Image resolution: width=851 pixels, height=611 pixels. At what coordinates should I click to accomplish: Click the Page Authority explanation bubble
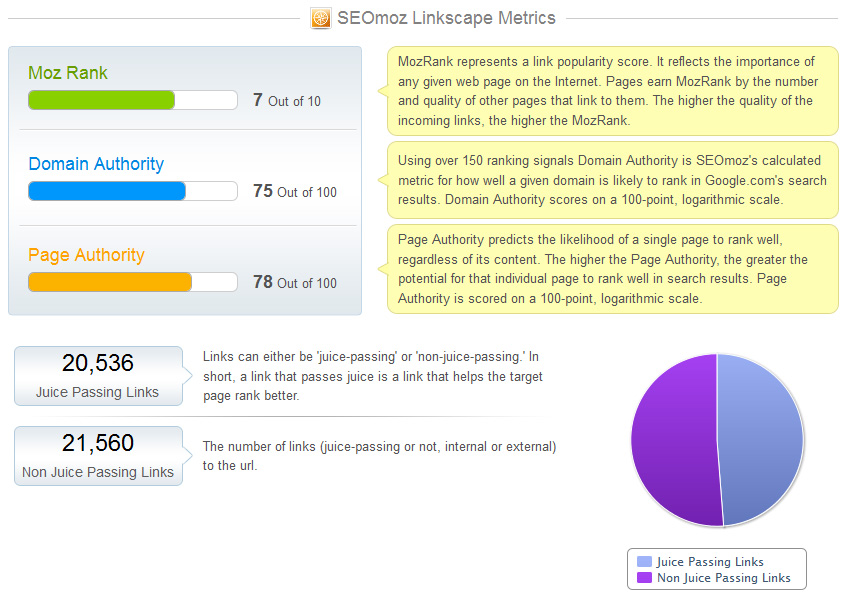[x=613, y=269]
